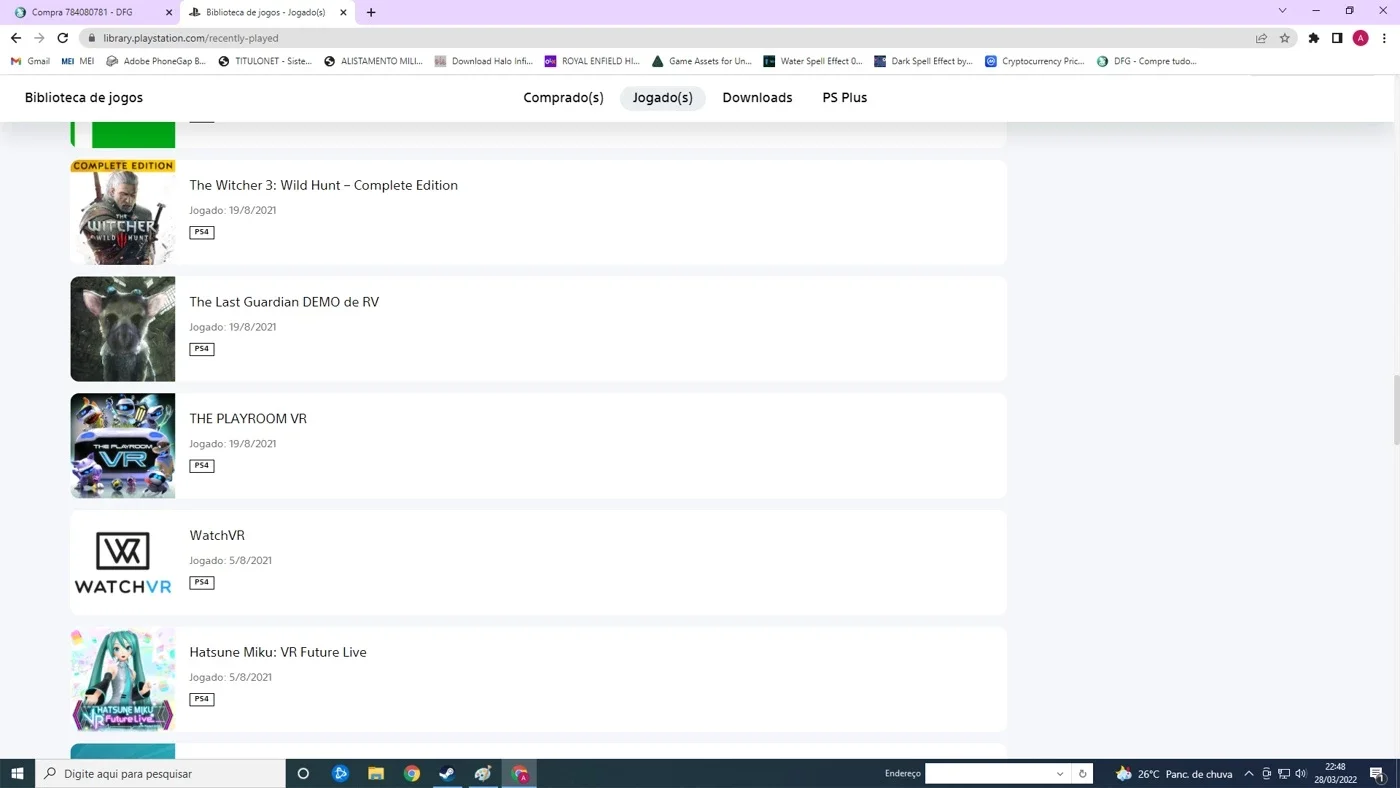The height and width of the screenshot is (788, 1400).
Task: Open The Last Guardian demo thumbnail
Action: (x=123, y=329)
